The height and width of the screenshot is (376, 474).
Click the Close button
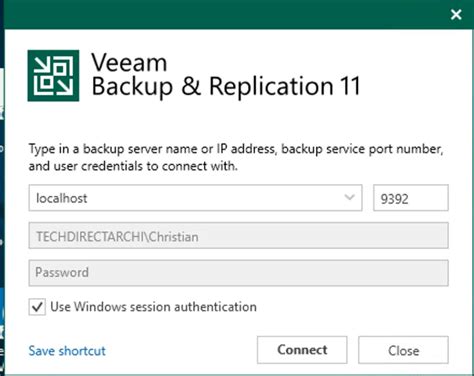tap(403, 350)
